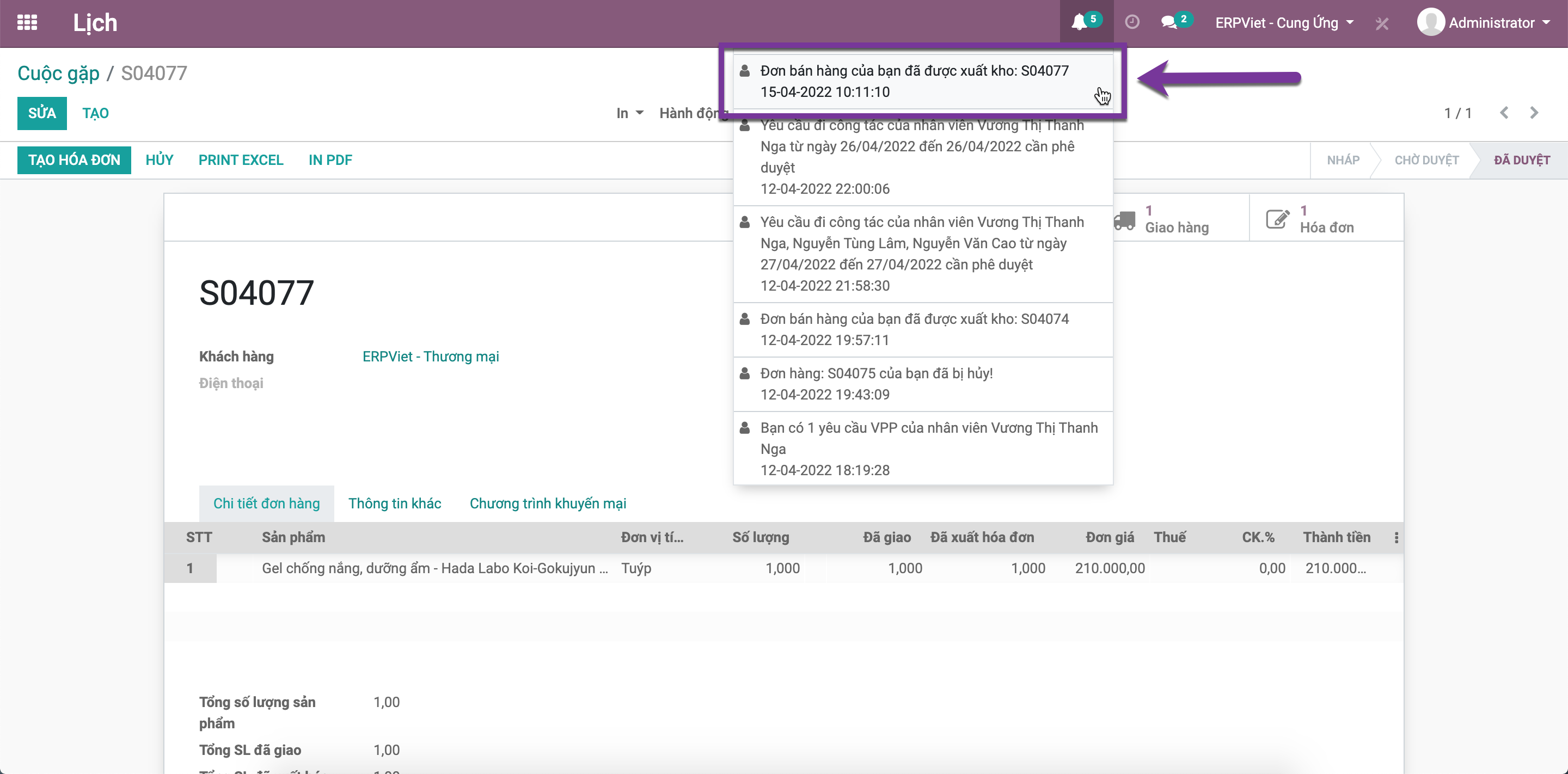Click the Tuýp unit cell
1568x774 pixels.
tap(636, 568)
